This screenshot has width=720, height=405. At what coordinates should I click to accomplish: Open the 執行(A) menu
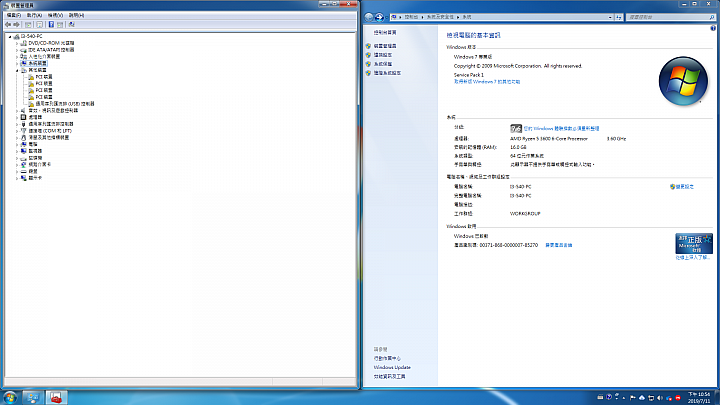coord(34,15)
